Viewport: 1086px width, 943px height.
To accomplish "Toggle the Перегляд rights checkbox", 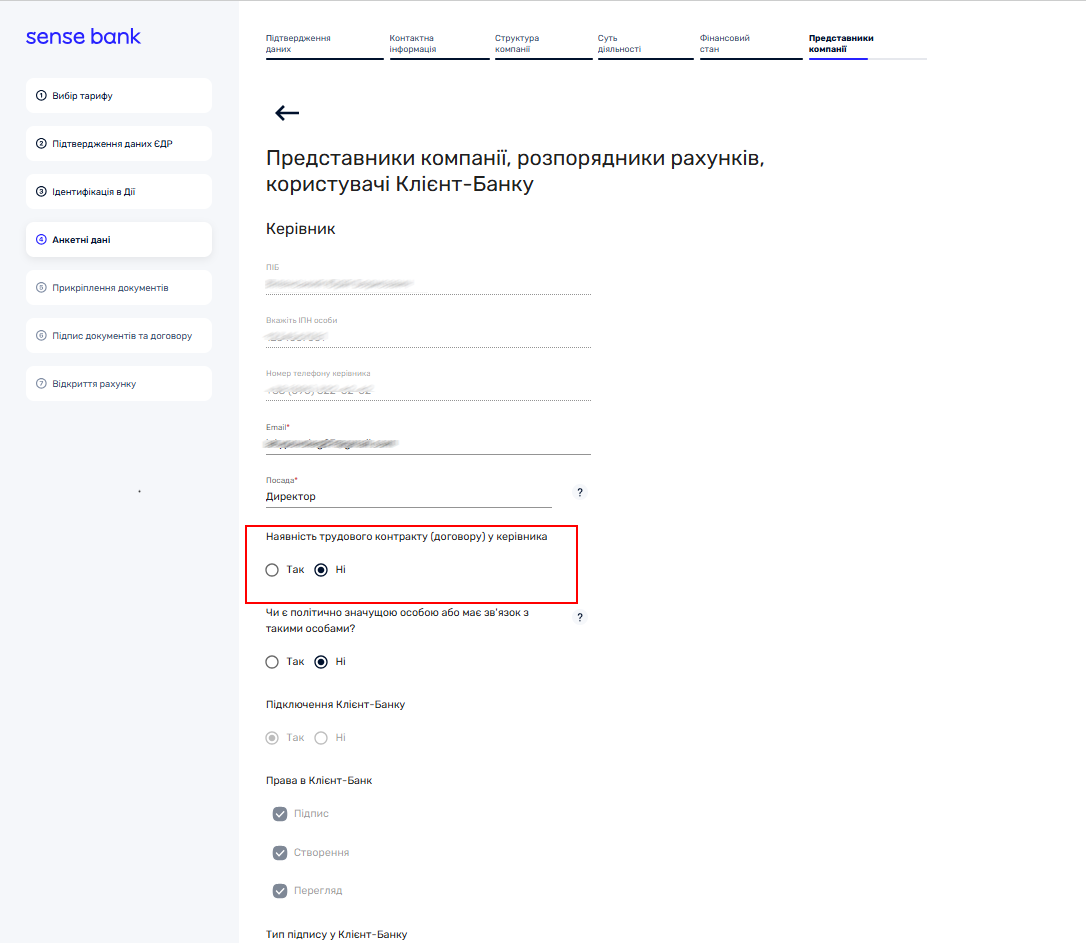I will coord(280,890).
